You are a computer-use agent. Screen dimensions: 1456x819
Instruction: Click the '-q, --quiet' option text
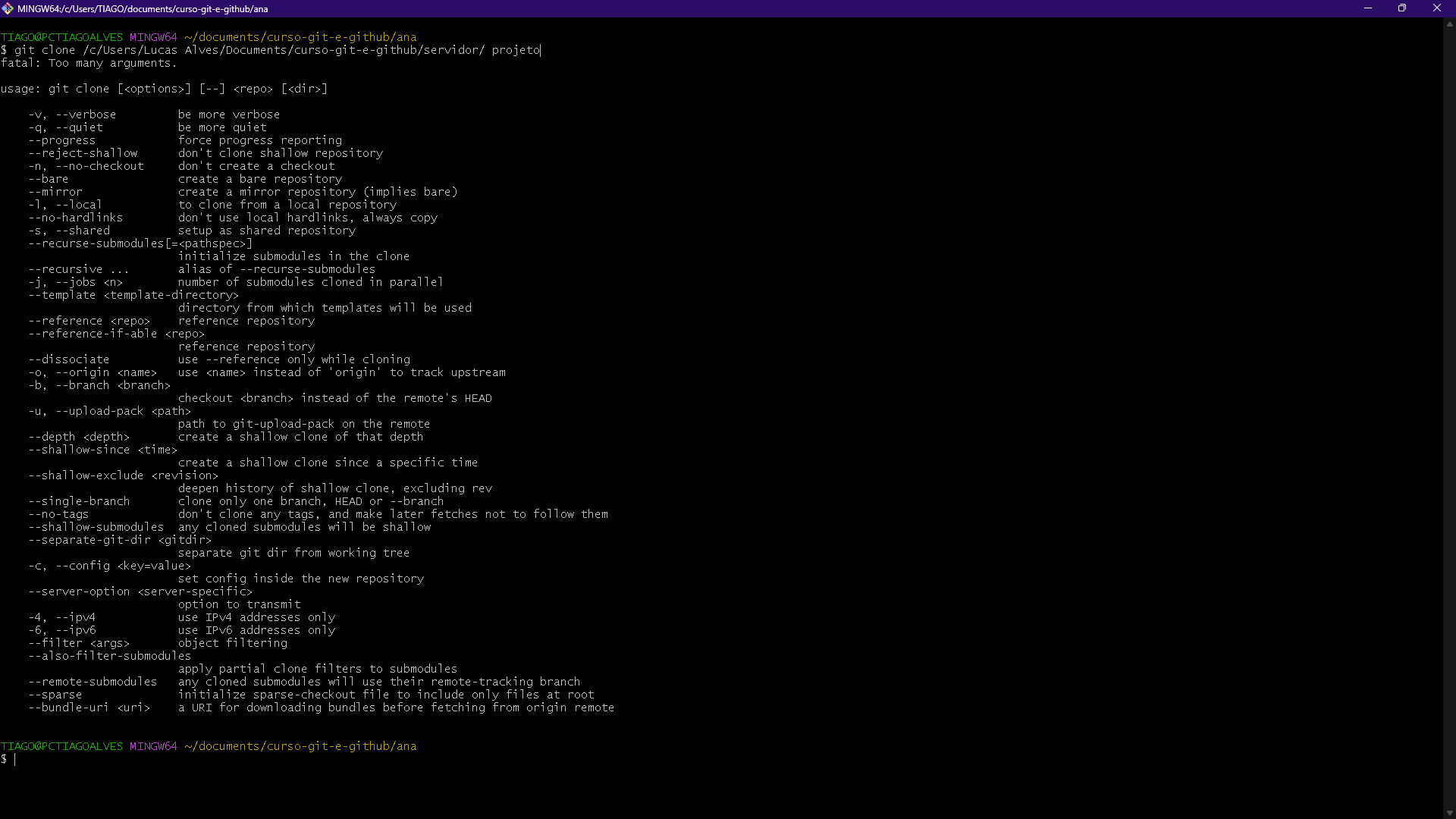[65, 127]
